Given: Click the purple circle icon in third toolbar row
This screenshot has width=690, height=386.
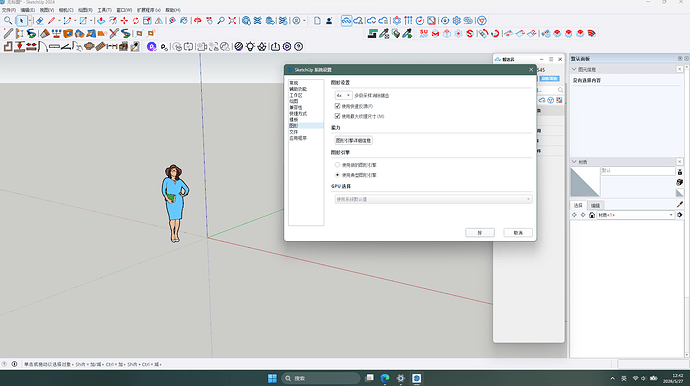Looking at the screenshot, I should click(x=151, y=46).
